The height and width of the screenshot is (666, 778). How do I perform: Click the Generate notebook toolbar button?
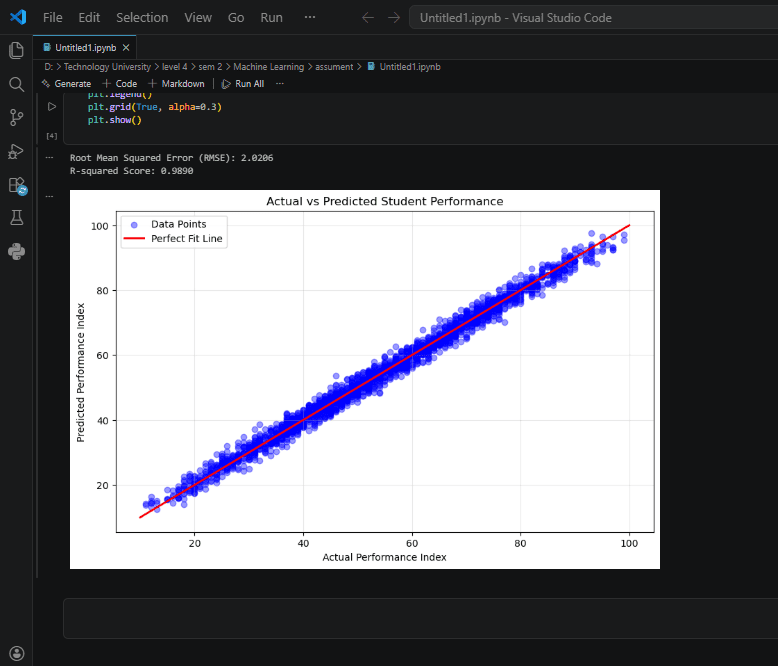pos(66,84)
